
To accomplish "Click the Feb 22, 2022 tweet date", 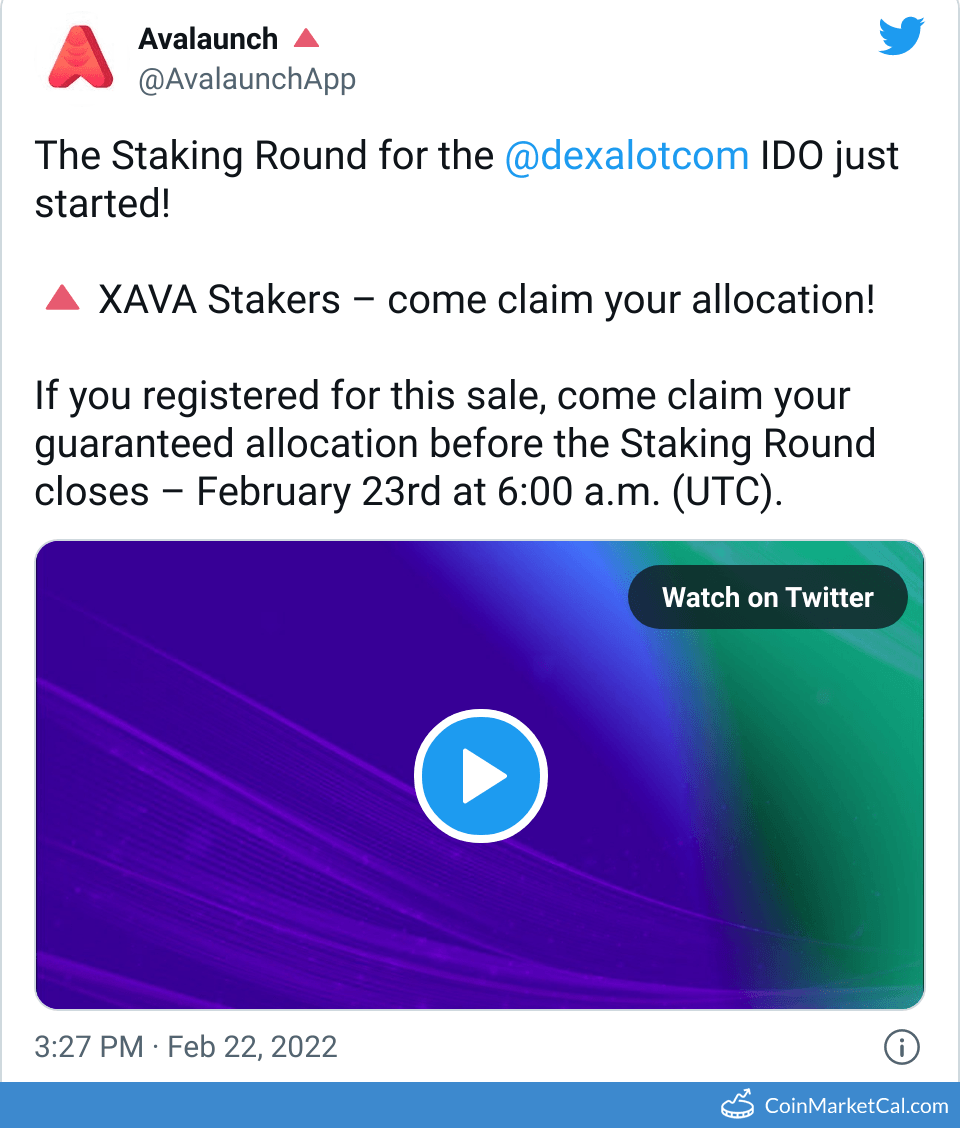I will point(252,1047).
